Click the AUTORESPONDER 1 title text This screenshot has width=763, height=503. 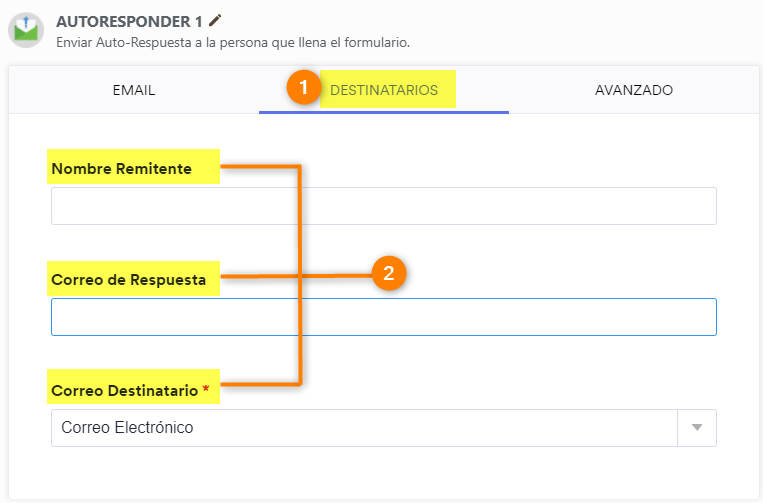click(129, 21)
